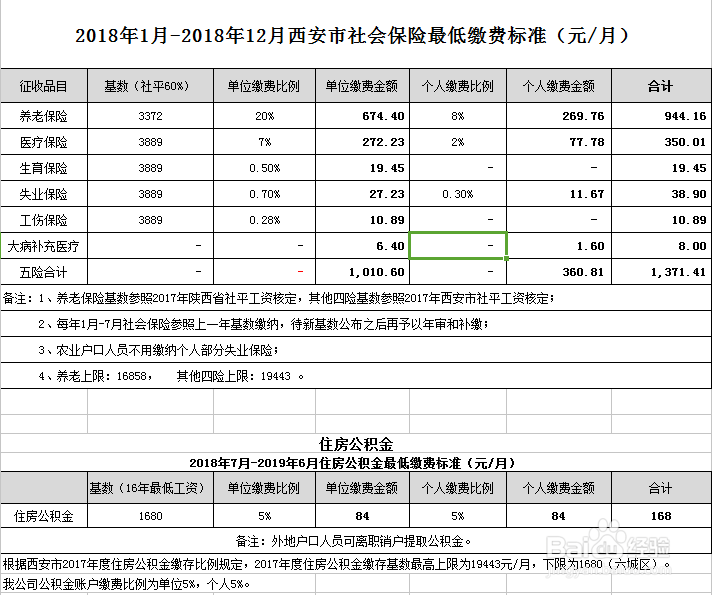712x595 pixels.
Task: Select the 征收品目 header cell
Action: click(44, 86)
